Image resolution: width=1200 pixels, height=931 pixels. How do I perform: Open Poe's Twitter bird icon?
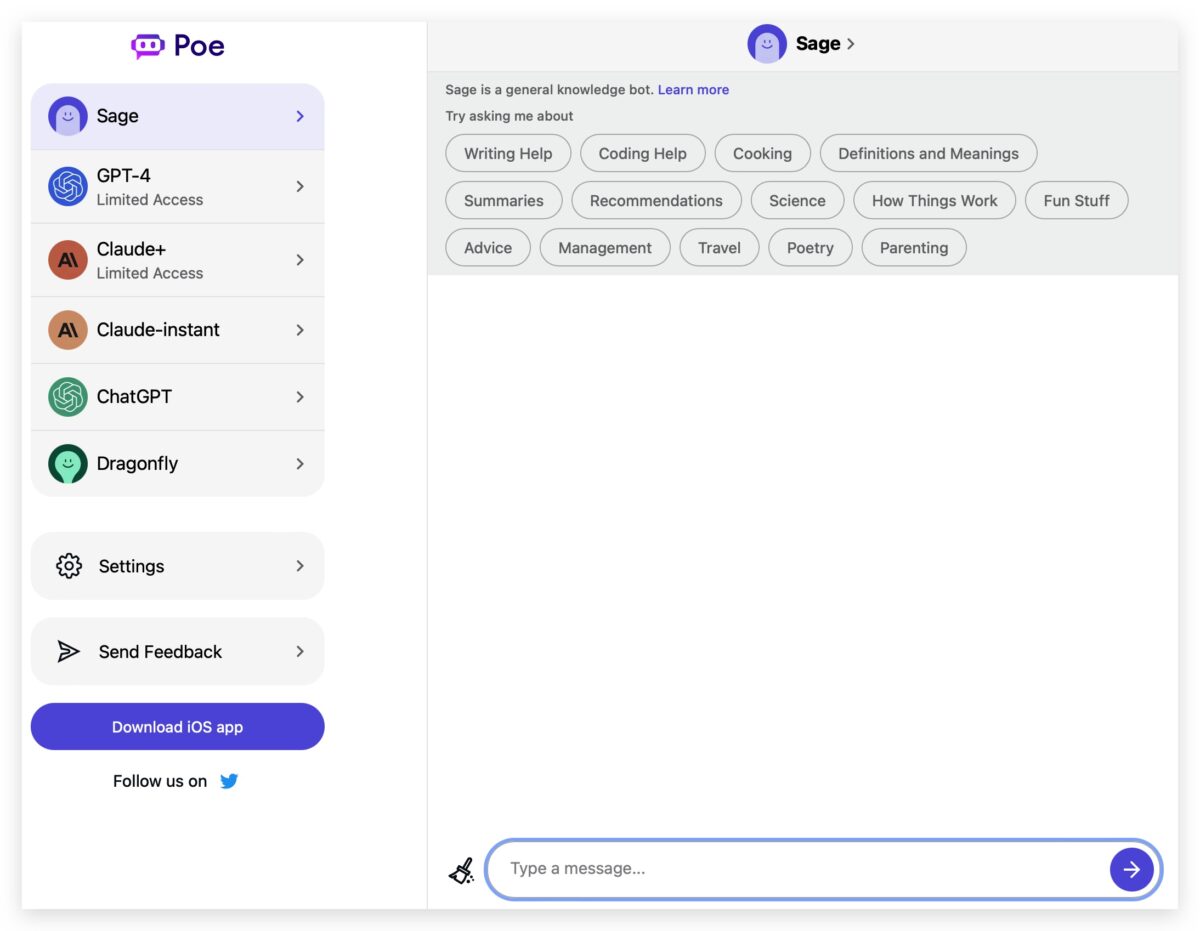point(229,781)
